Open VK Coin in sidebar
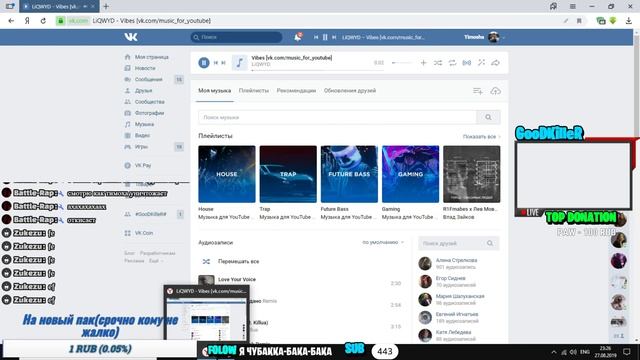Image resolution: width=640 pixels, height=360 pixels. point(139,233)
